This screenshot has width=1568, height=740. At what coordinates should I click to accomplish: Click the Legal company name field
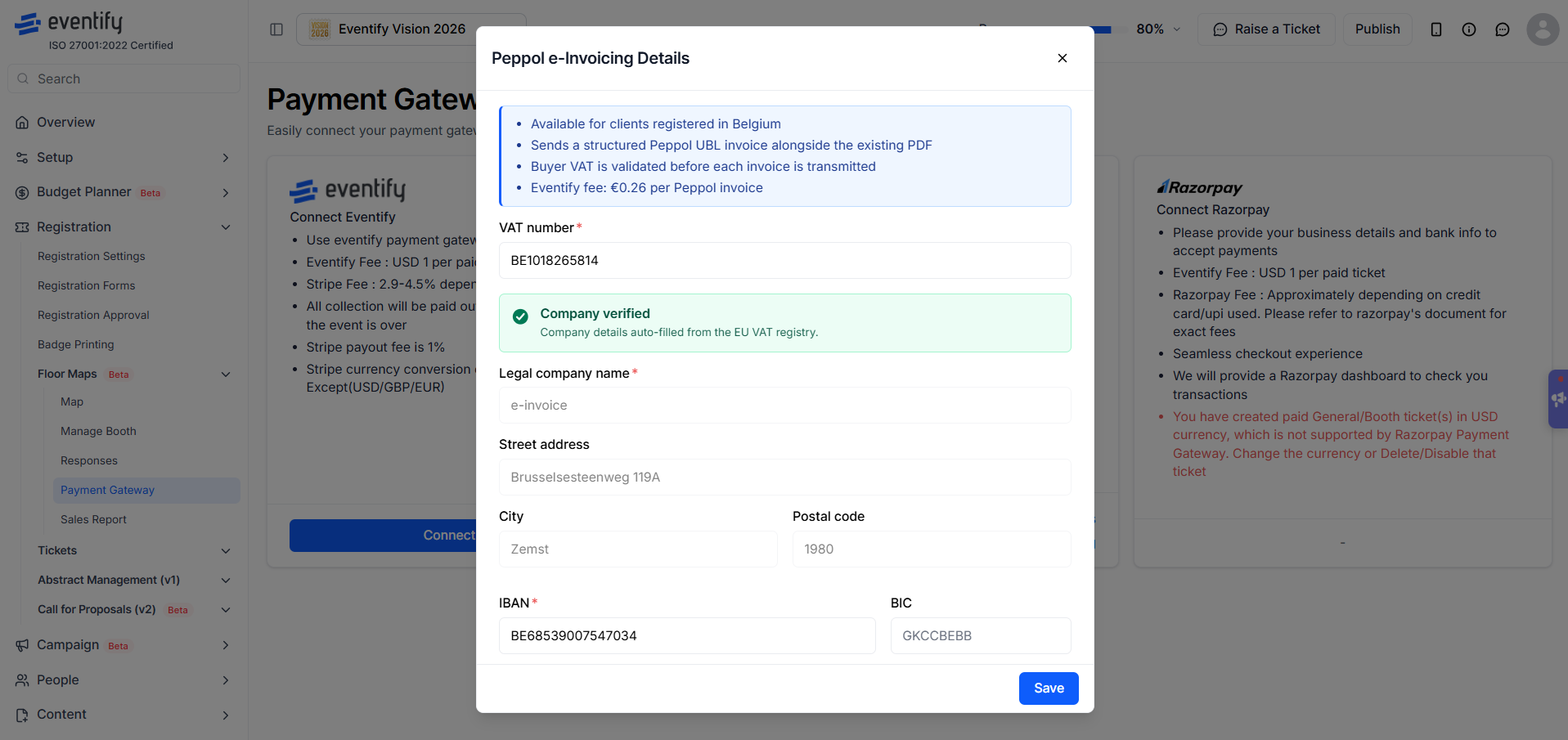(x=784, y=406)
